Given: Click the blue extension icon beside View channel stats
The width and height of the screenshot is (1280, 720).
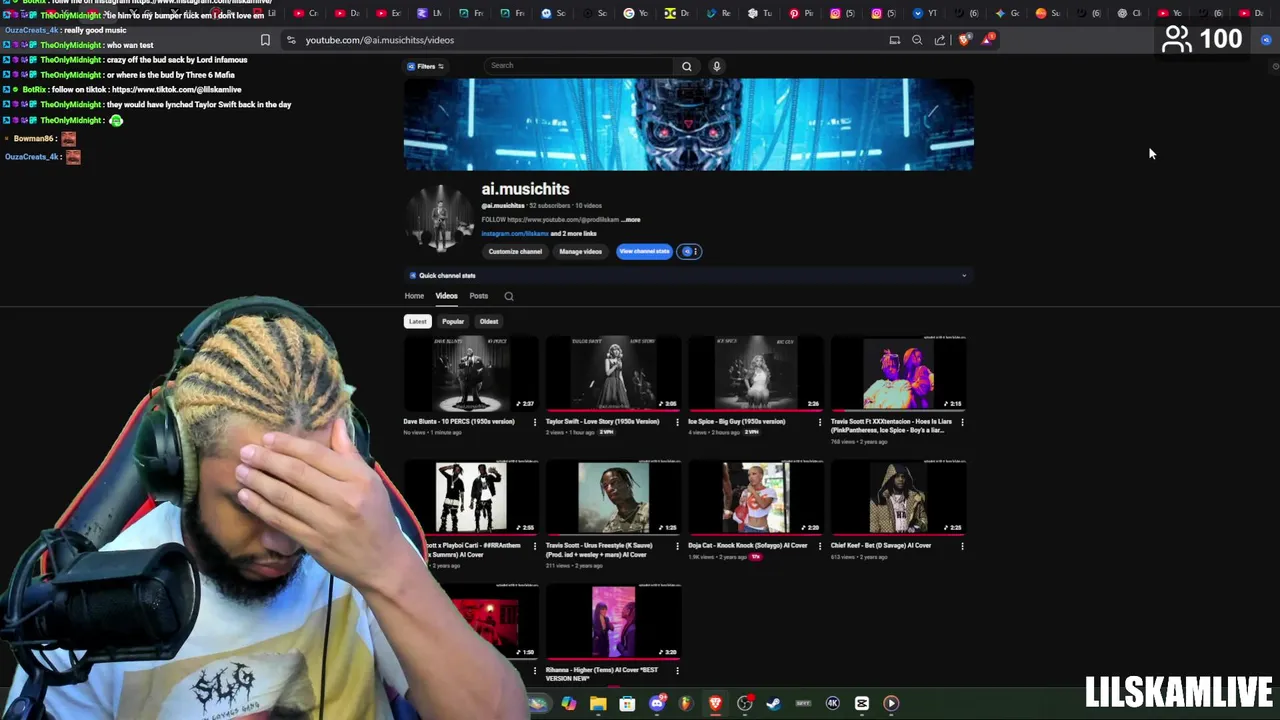Looking at the screenshot, I should (x=687, y=251).
